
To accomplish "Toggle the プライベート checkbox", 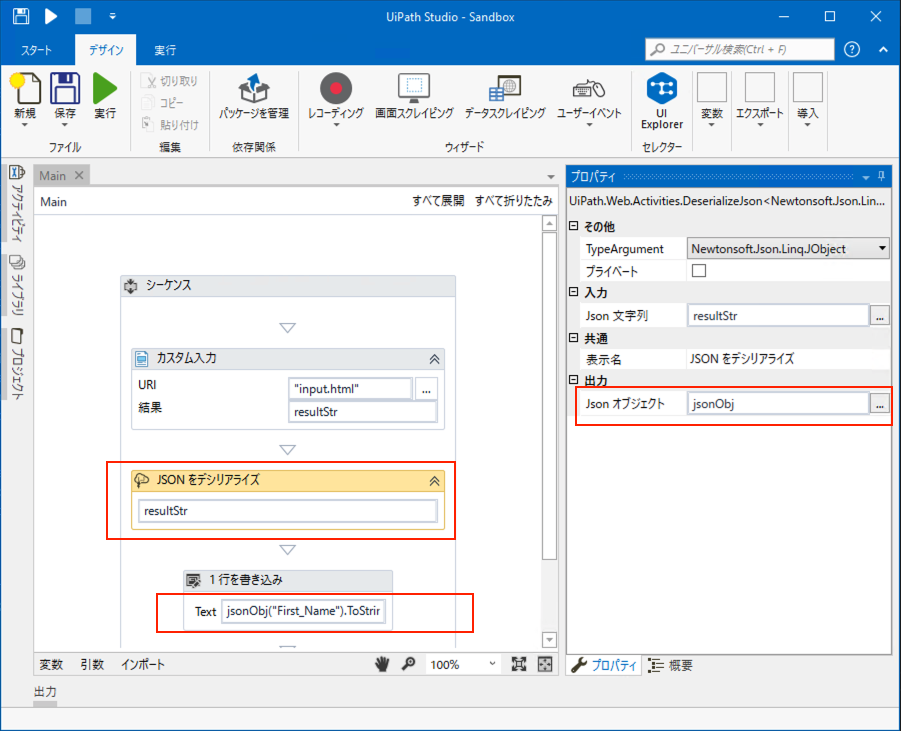I will [699, 271].
